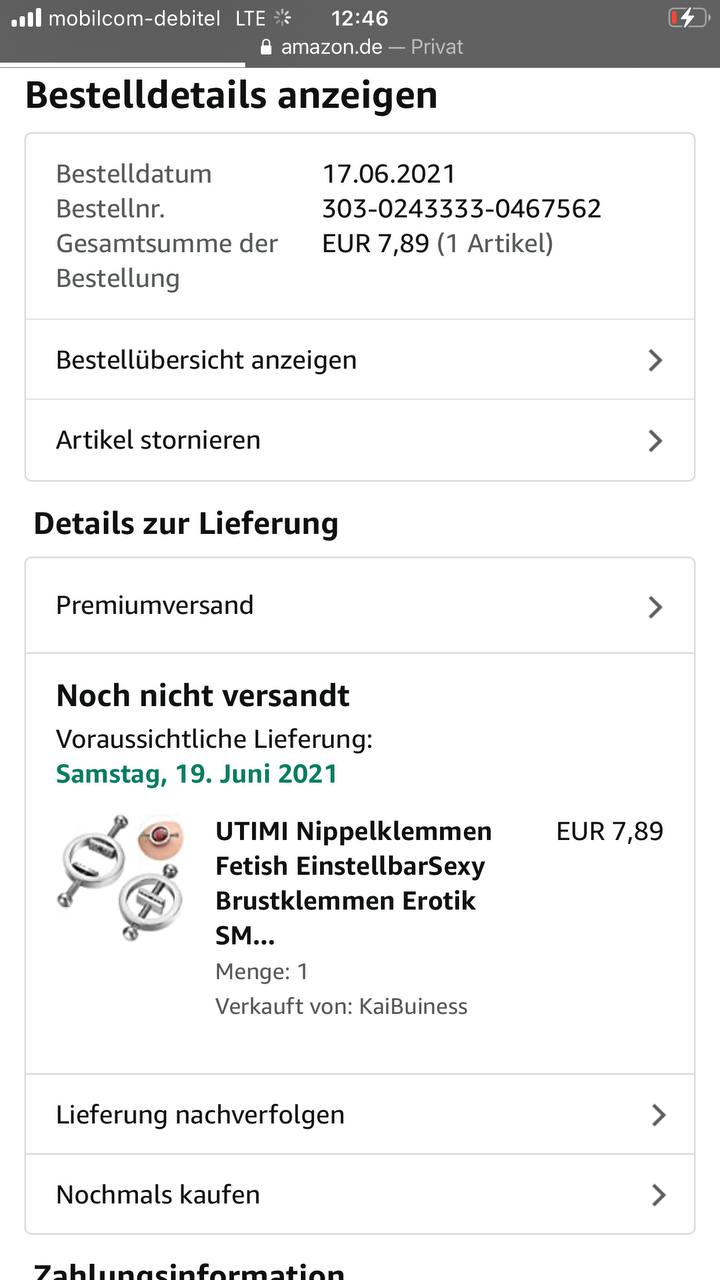720x1280 pixels.
Task: Tap chevron beside Nochmals kaufen
Action: [657, 1195]
